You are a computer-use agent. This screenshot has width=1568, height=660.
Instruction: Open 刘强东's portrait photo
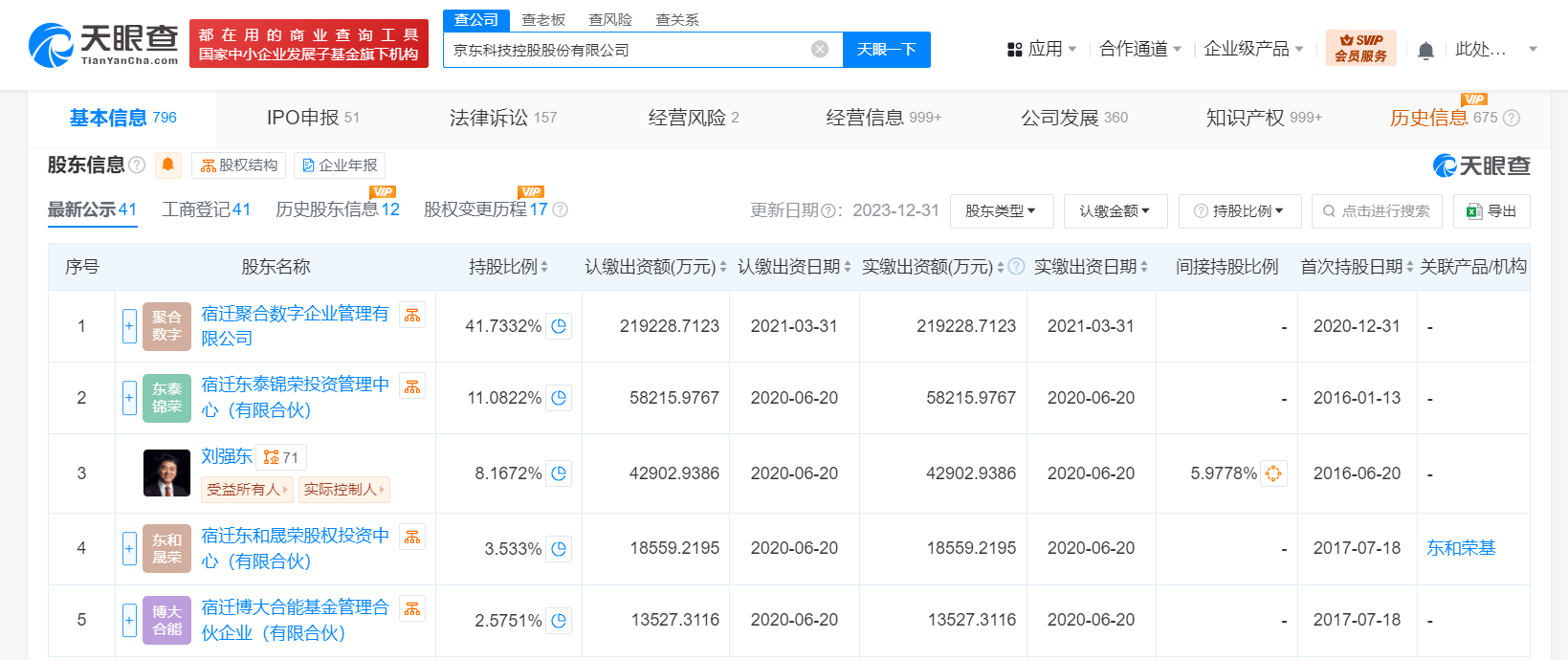pyautogui.click(x=166, y=473)
